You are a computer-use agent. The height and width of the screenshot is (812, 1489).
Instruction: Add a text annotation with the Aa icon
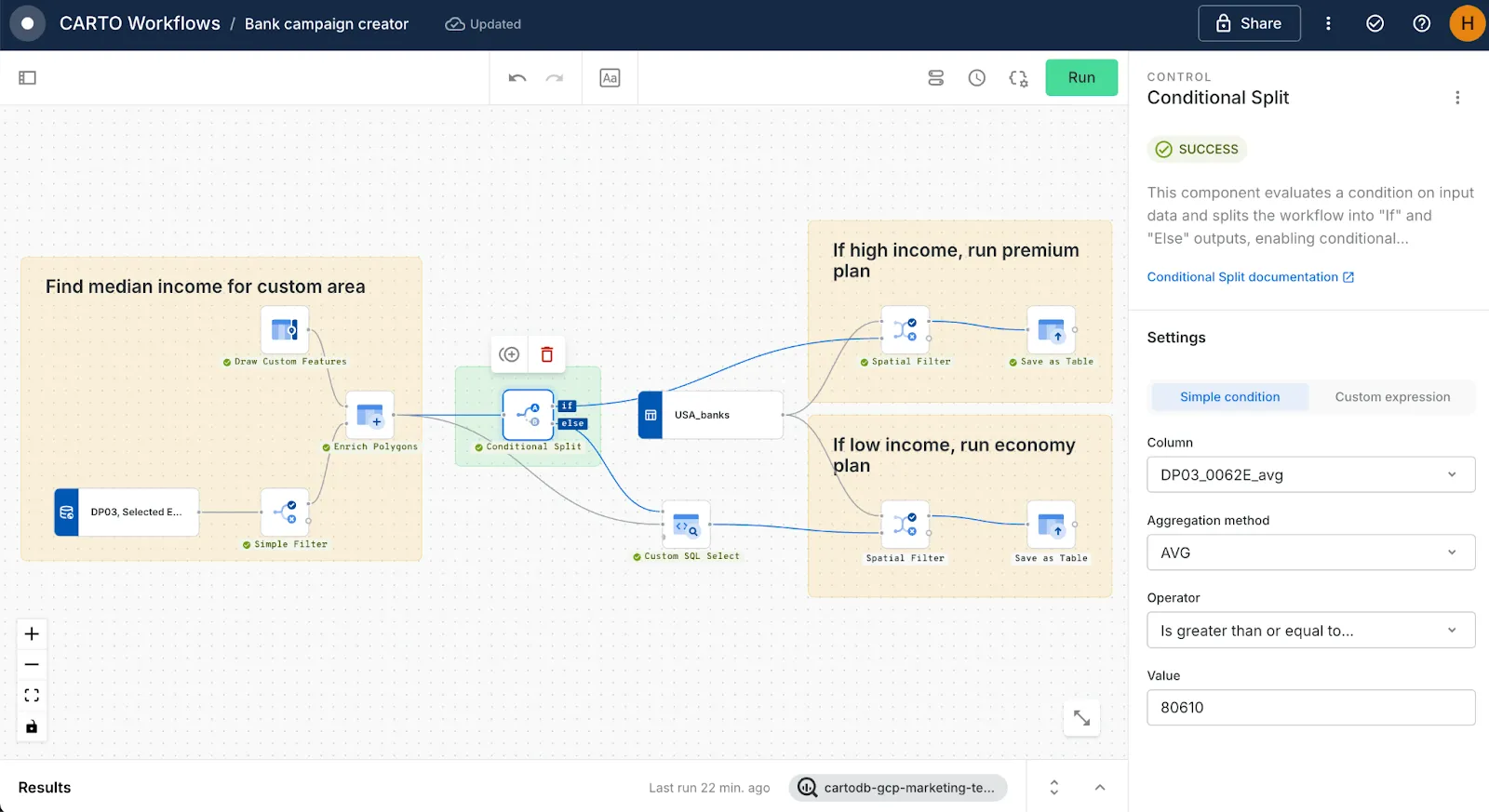[610, 78]
